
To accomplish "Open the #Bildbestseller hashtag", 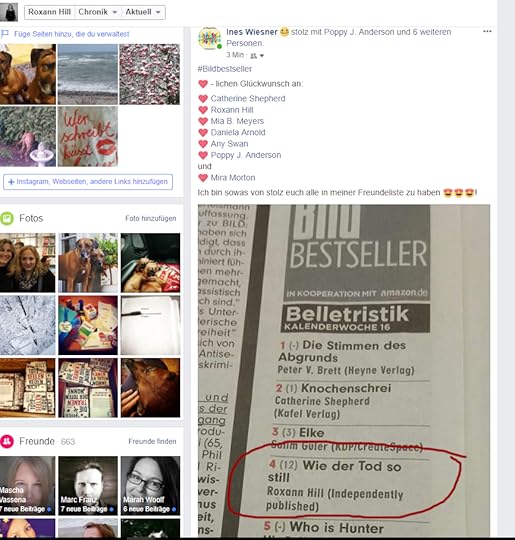I will point(225,69).
